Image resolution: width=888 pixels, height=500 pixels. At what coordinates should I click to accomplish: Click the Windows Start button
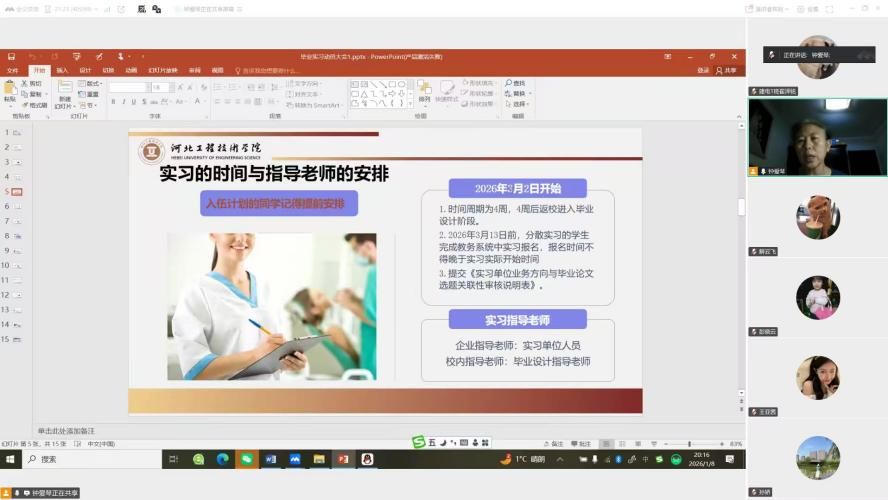click(12, 459)
